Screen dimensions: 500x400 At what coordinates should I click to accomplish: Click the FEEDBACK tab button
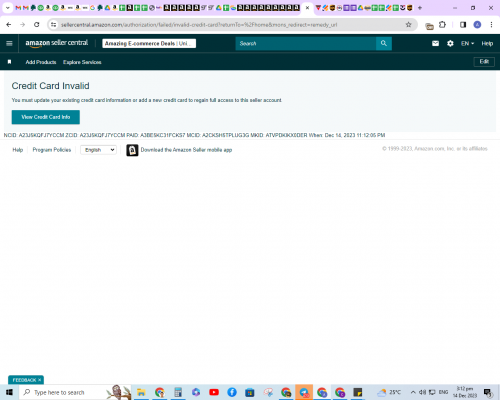26,380
